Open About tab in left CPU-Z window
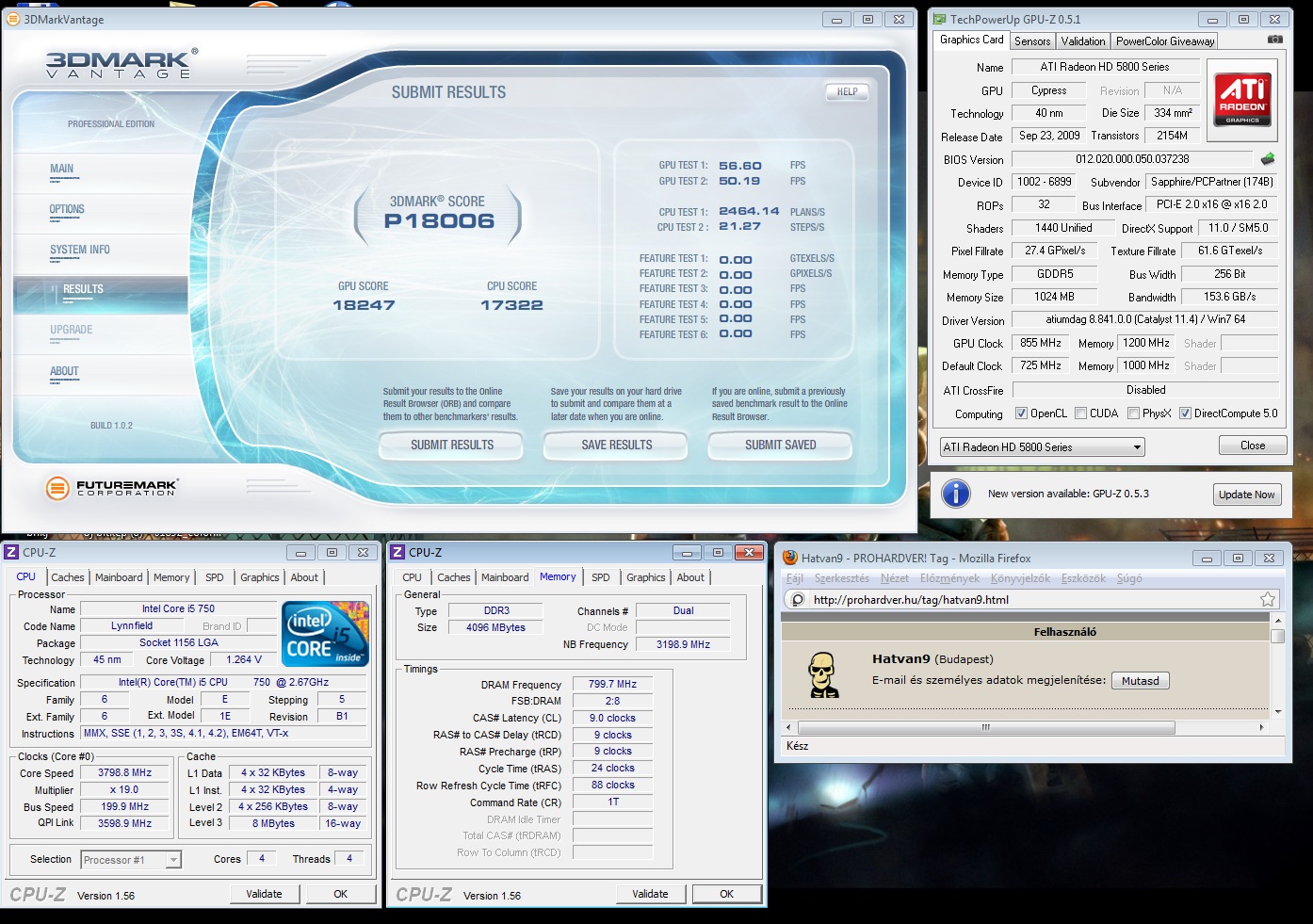The image size is (1313, 924). [x=304, y=577]
